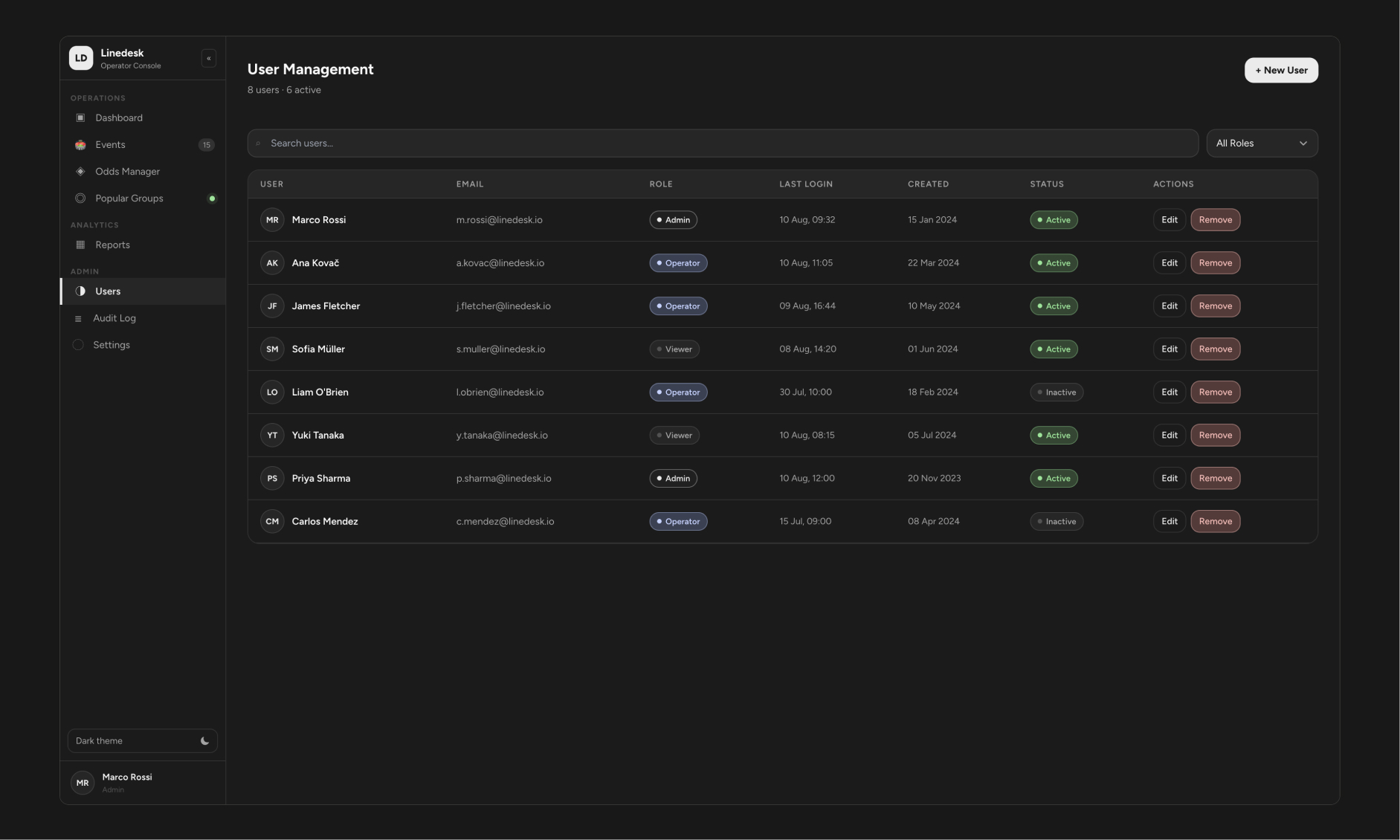Click the Events count badge 15

(x=207, y=145)
